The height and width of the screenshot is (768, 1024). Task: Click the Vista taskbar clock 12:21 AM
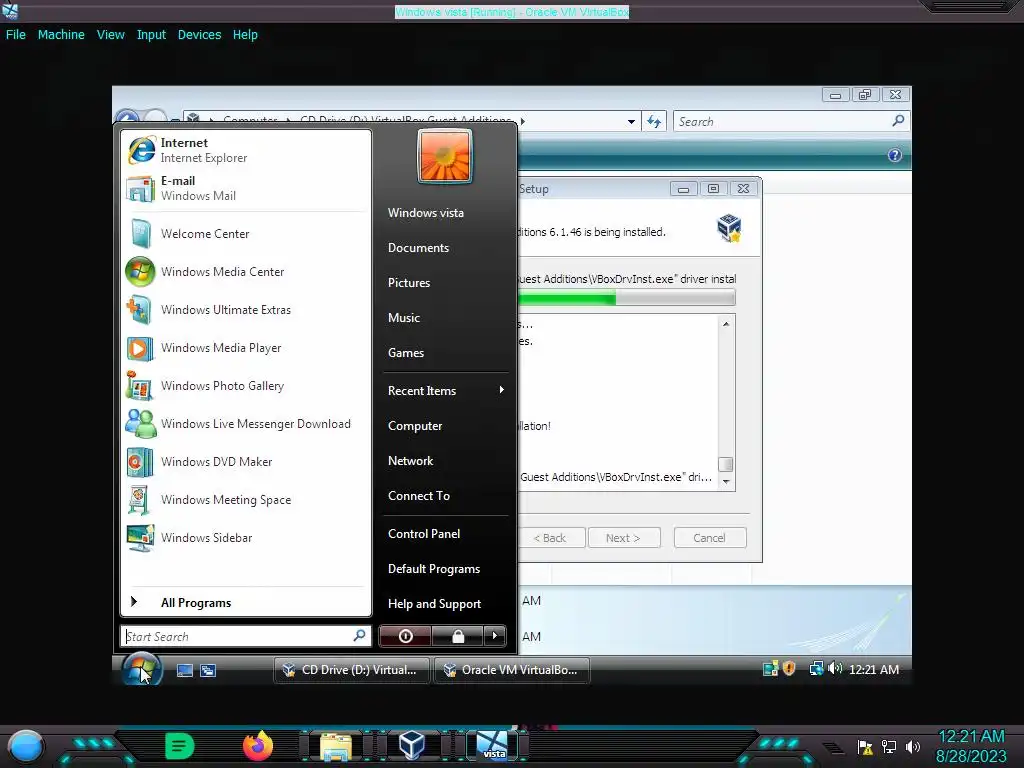(x=874, y=669)
